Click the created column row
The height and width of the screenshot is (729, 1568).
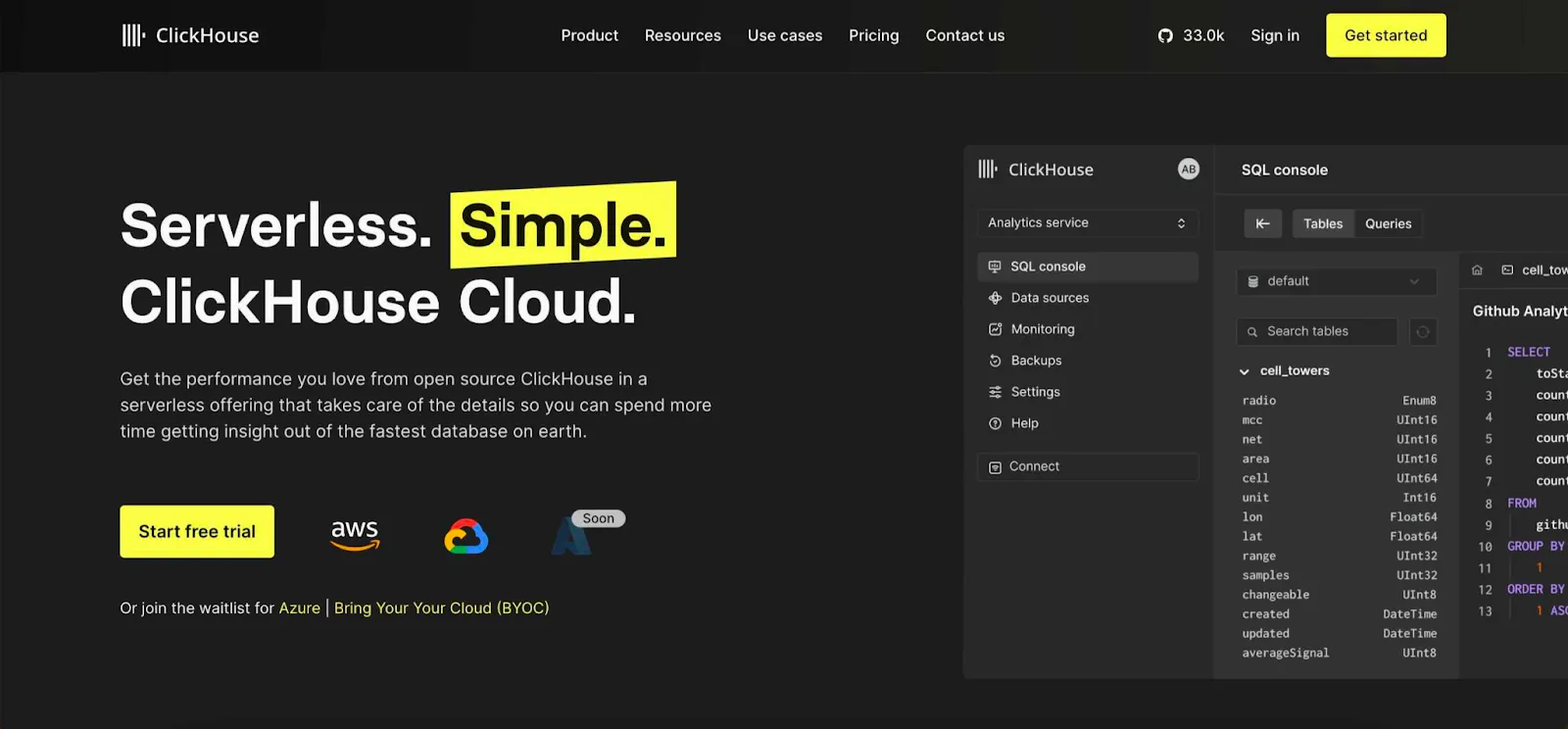point(1339,614)
